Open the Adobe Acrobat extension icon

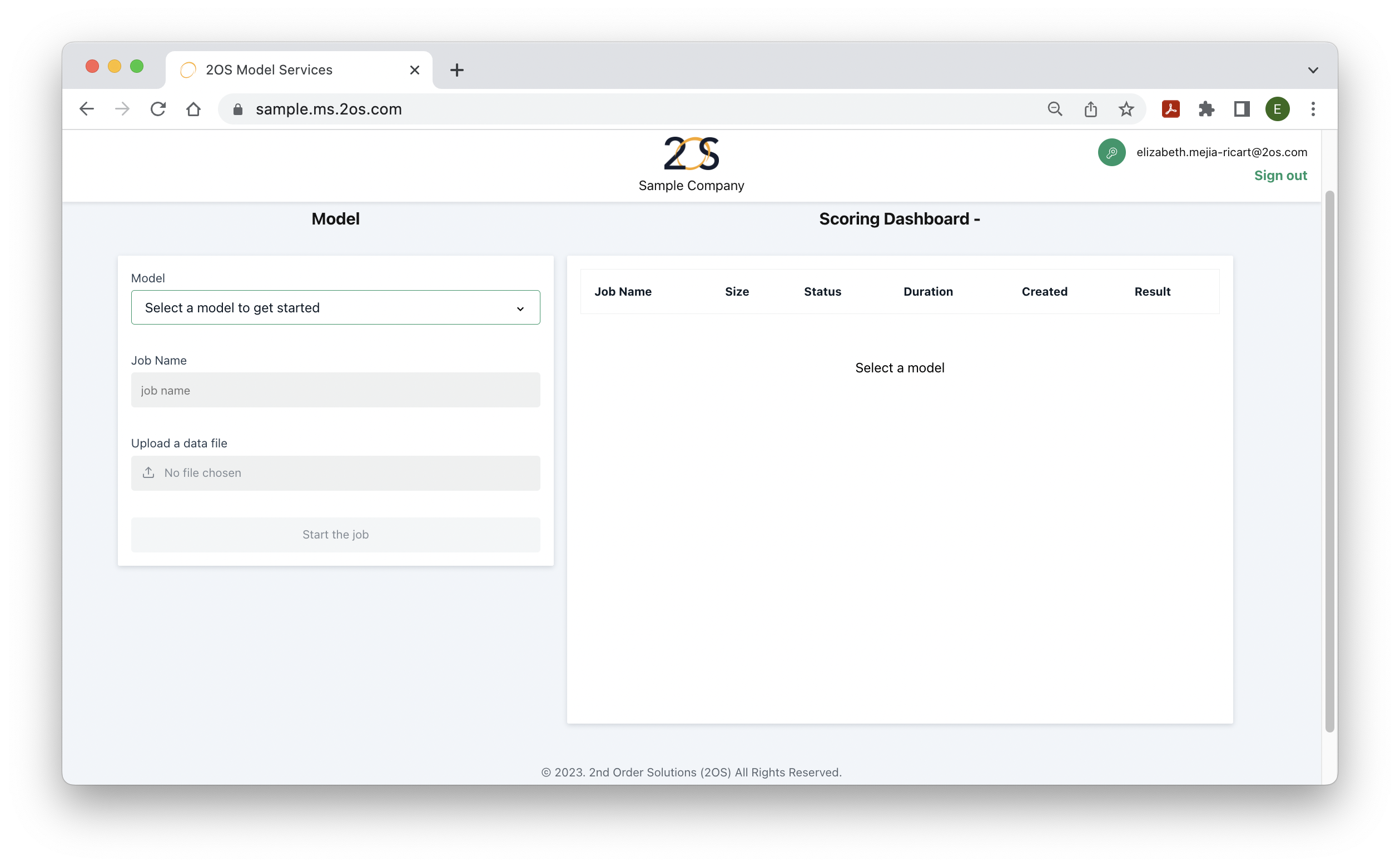click(1170, 109)
